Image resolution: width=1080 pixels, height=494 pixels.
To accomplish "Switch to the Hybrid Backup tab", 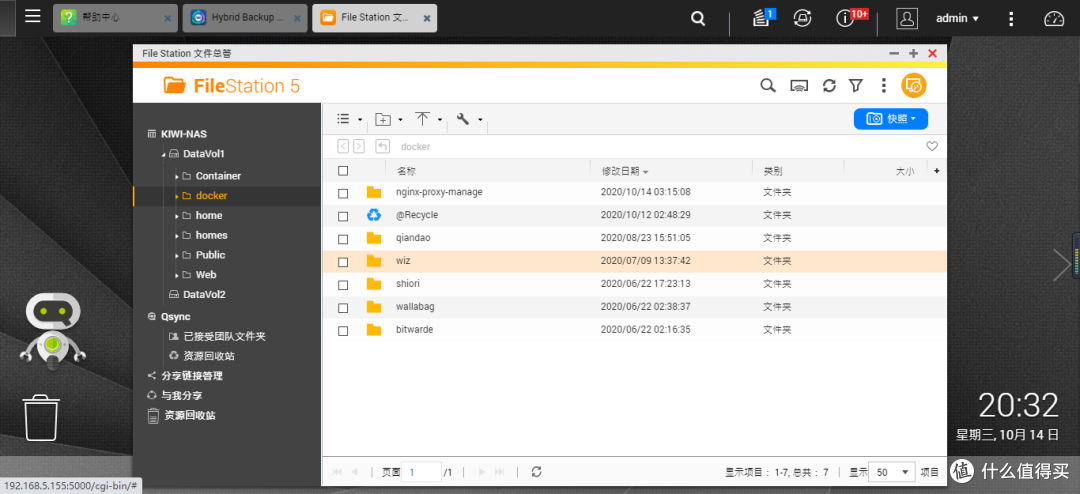I will [245, 18].
